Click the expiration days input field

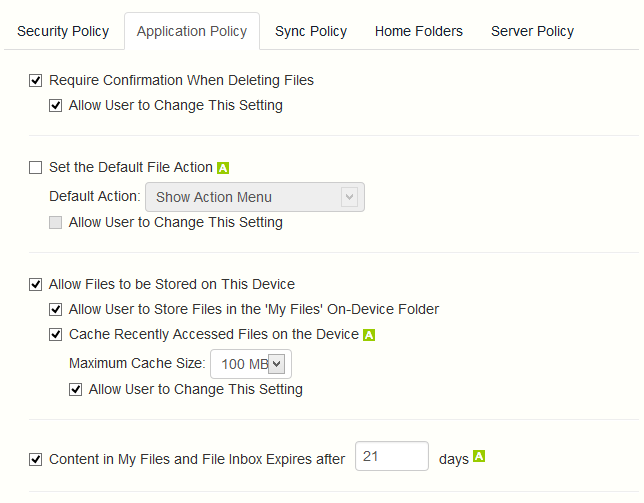point(391,457)
